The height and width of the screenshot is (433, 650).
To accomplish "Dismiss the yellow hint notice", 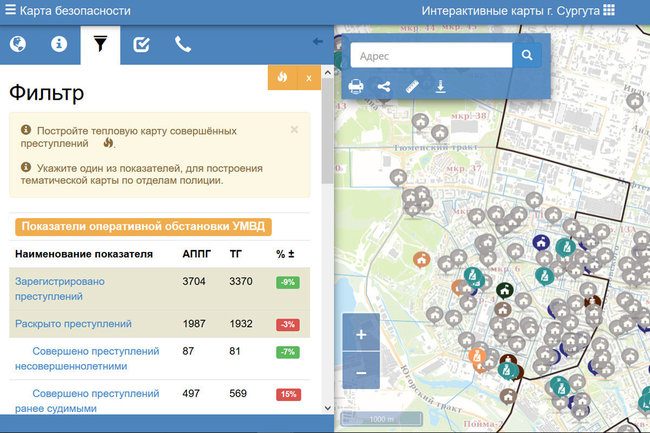I will (x=294, y=130).
